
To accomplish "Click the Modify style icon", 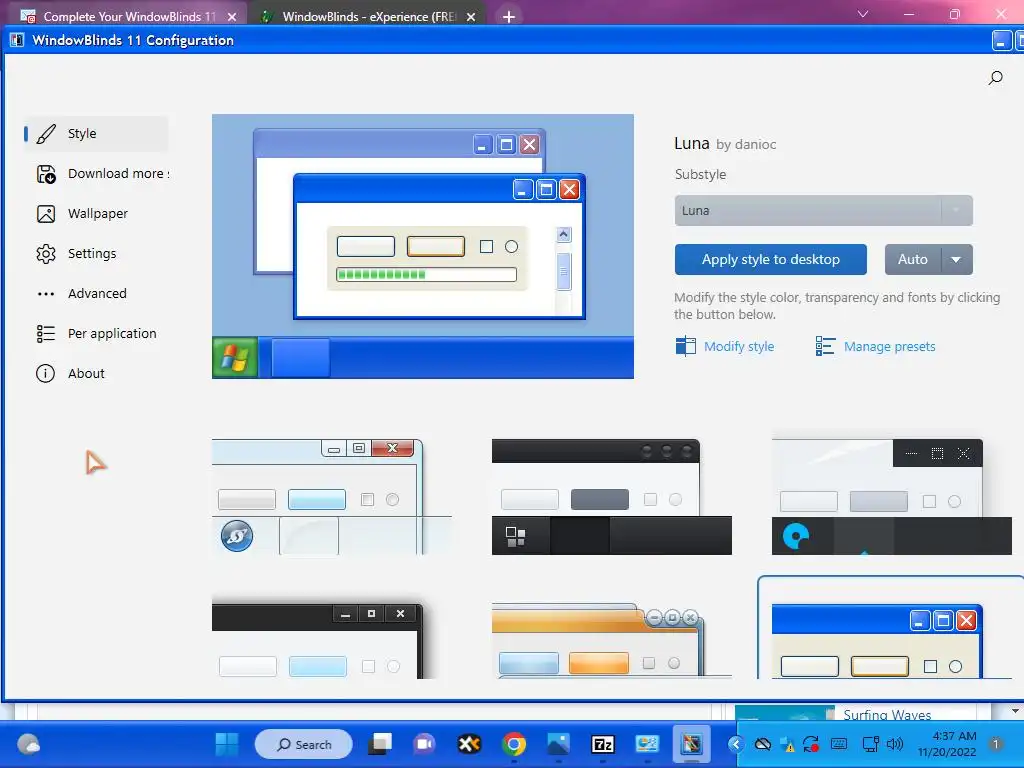I will pos(685,346).
